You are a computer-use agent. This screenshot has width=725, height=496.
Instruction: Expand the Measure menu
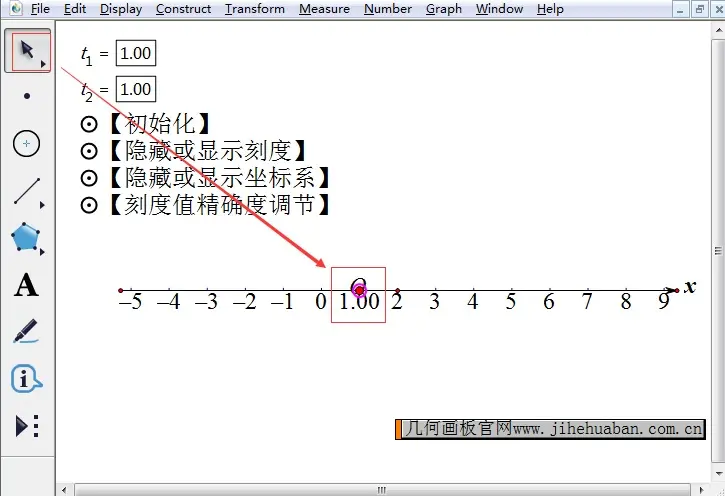(324, 9)
